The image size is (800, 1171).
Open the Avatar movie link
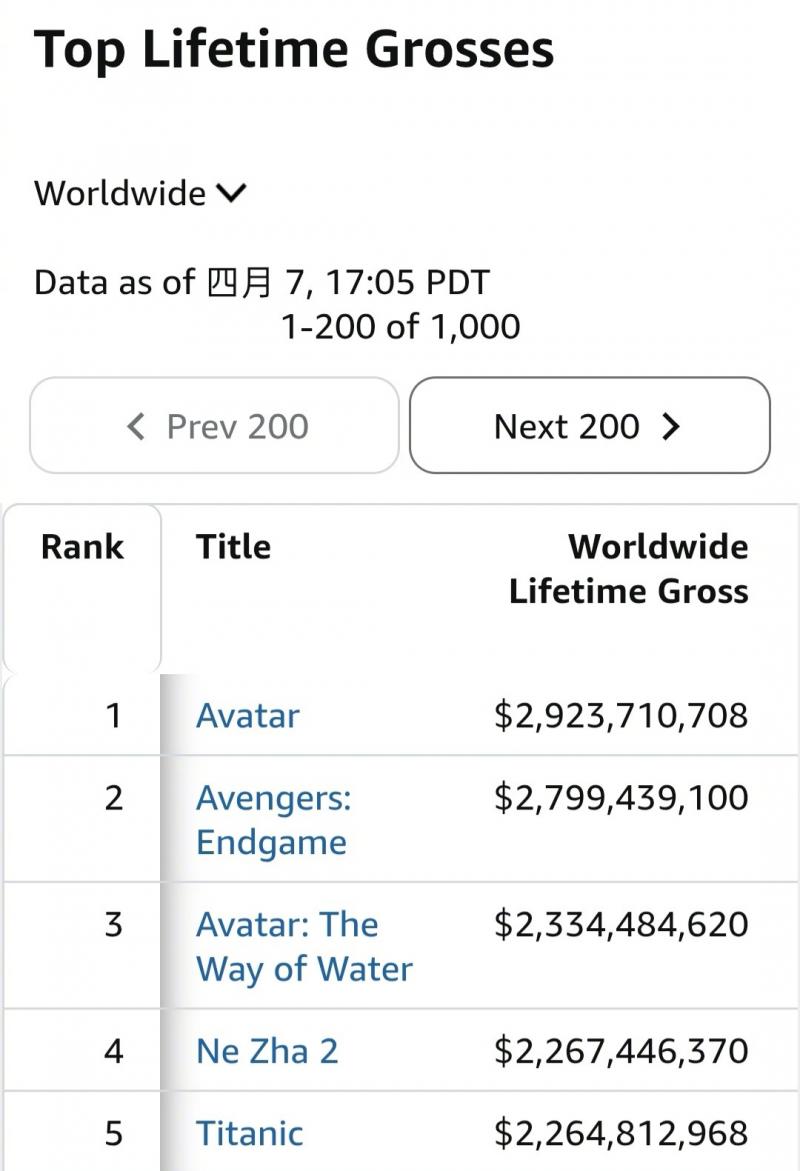coord(247,716)
